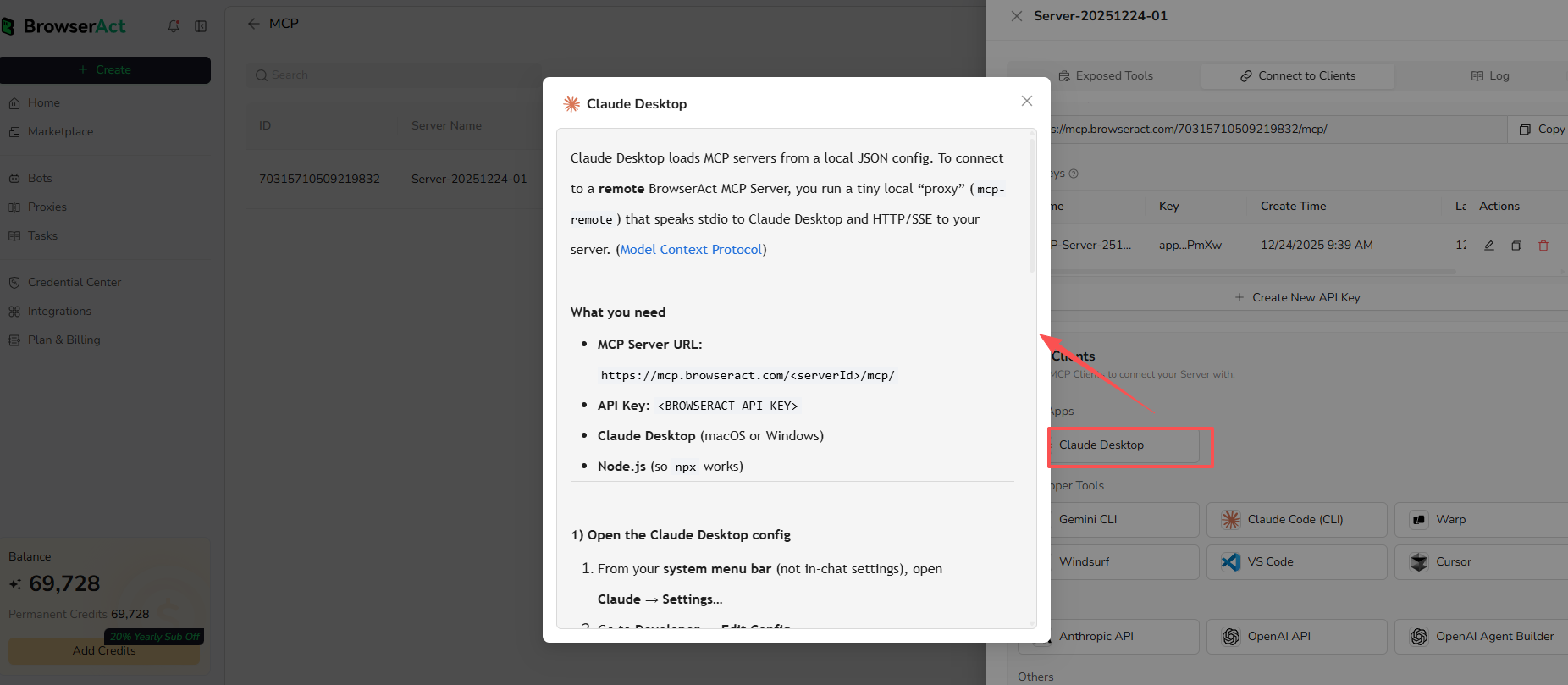Click the Integrations sidebar icon
This screenshot has height=685, width=1568.
pos(14,312)
